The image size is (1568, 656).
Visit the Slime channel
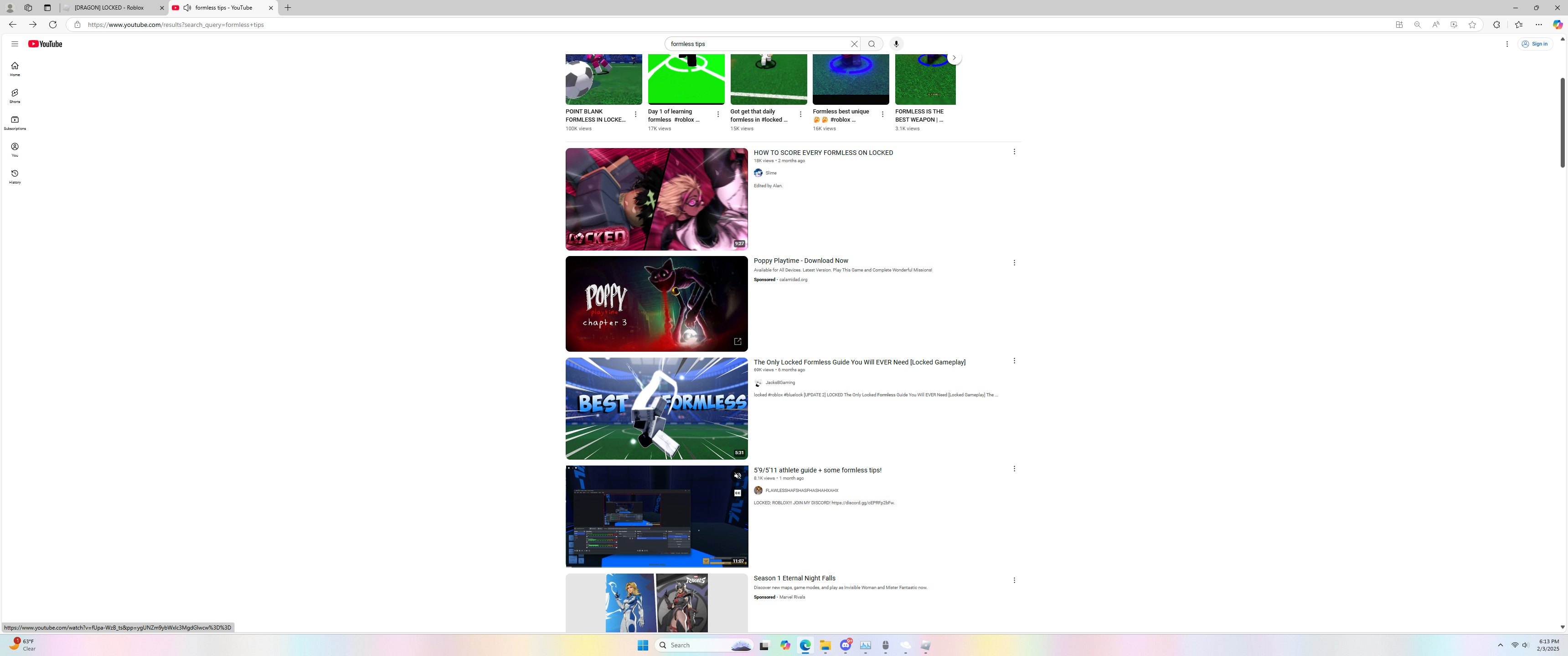tap(771, 173)
